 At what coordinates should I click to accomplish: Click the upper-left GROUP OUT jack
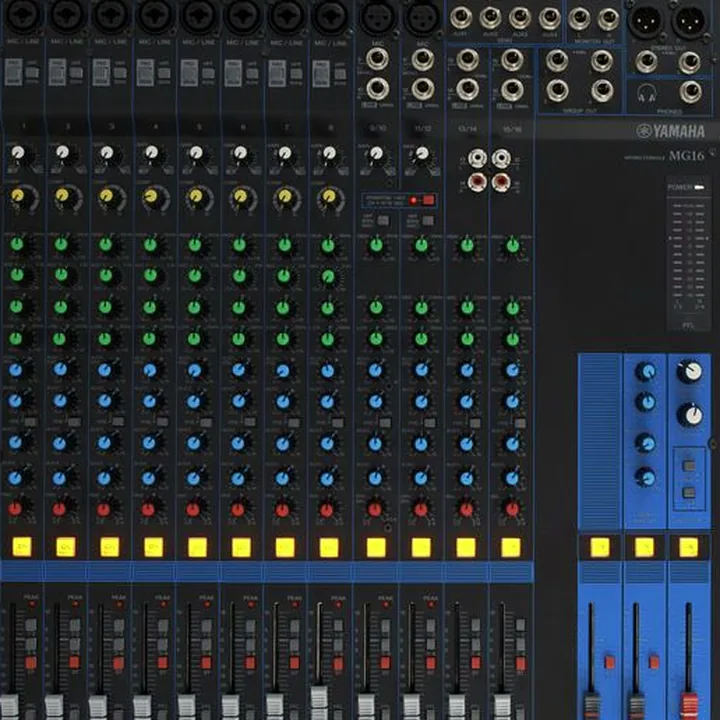pos(557,60)
